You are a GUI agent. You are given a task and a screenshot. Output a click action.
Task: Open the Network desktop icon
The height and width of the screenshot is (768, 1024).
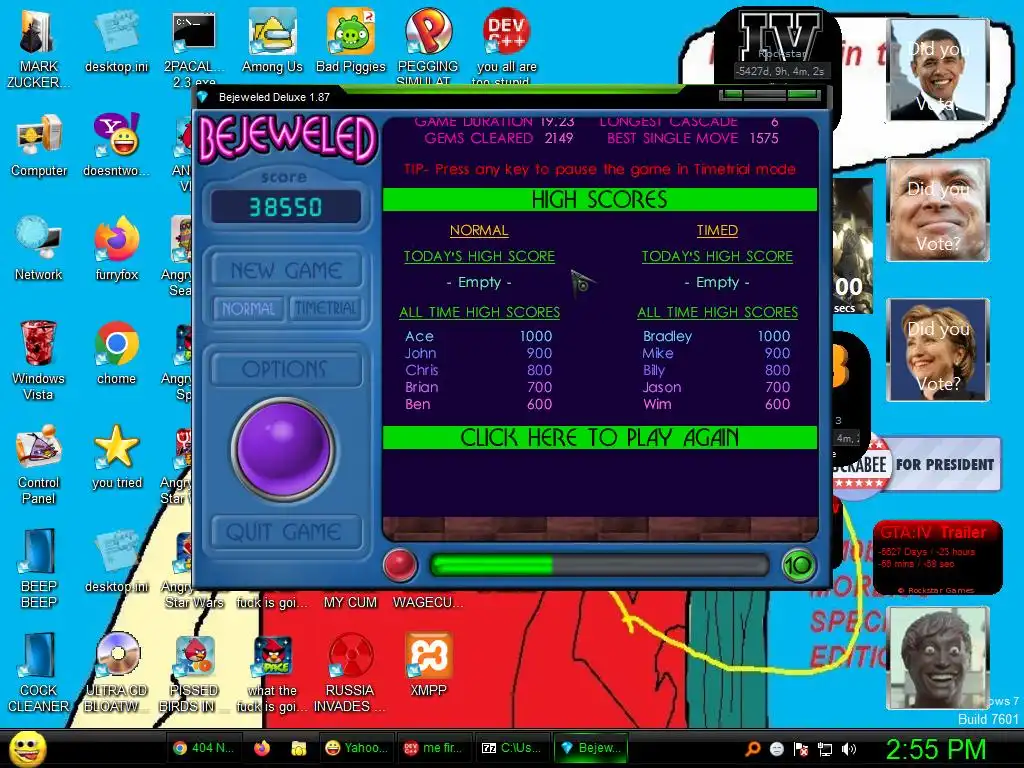click(x=39, y=249)
